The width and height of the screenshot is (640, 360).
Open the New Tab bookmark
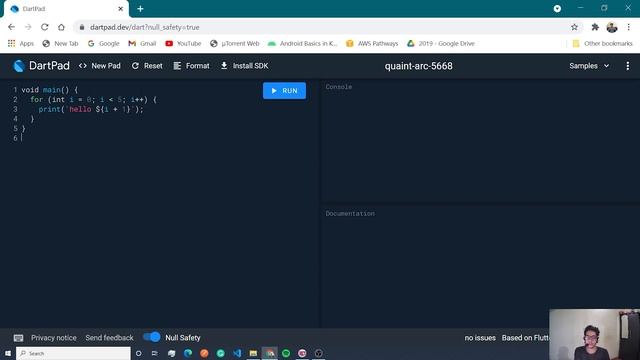[60, 43]
